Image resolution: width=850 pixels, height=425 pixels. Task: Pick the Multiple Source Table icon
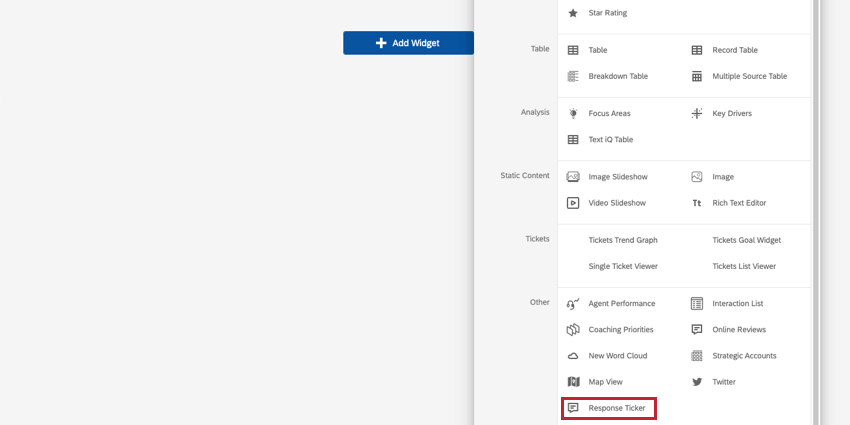697,76
